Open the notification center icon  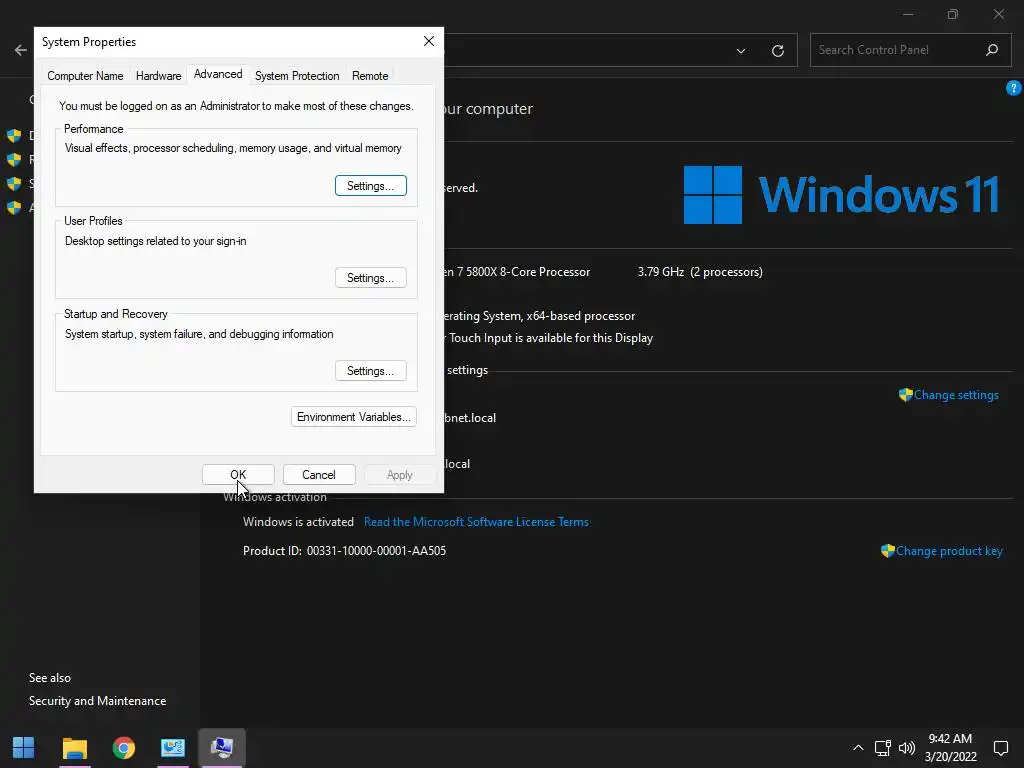click(1000, 748)
